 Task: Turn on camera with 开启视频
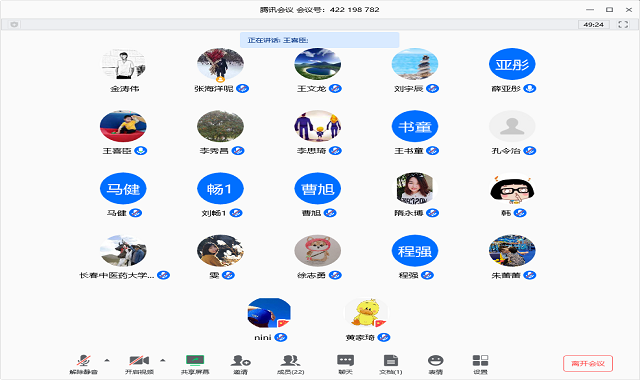(x=139, y=364)
